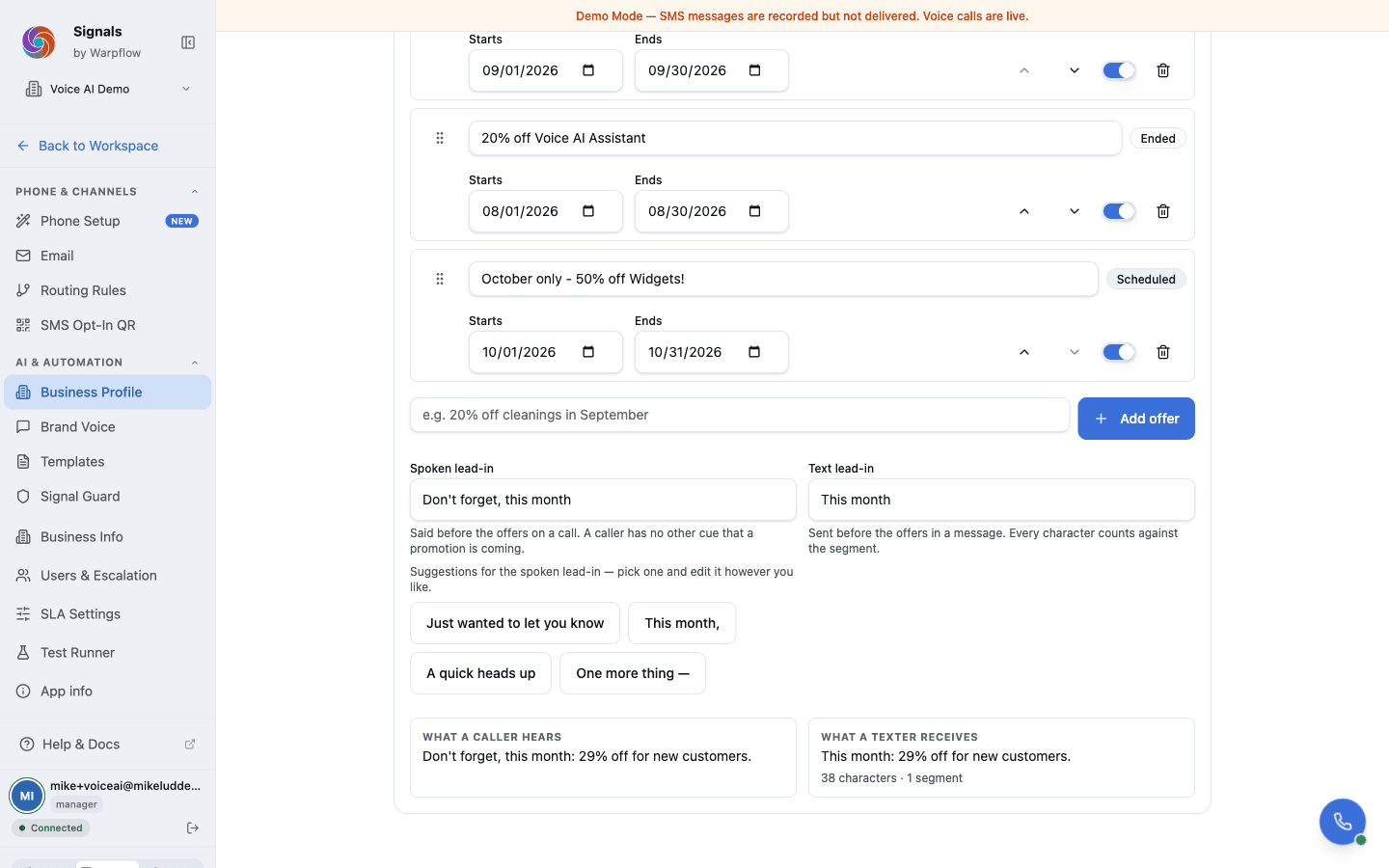This screenshot has height=868, width=1389.
Task: Open SMS Opt-In QR
Action: pyautogui.click(x=107, y=325)
